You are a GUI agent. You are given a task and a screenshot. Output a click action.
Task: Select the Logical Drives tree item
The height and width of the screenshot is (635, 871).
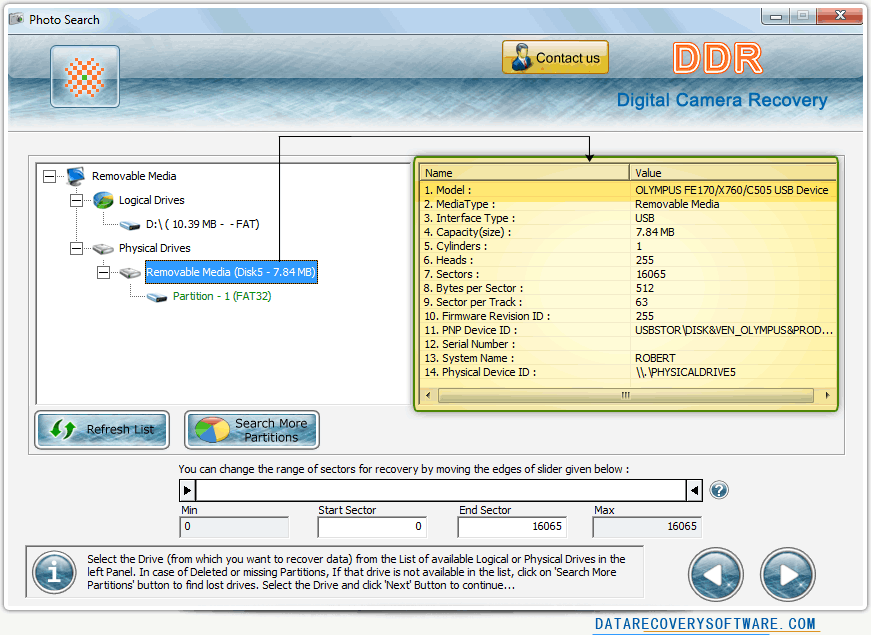point(151,200)
